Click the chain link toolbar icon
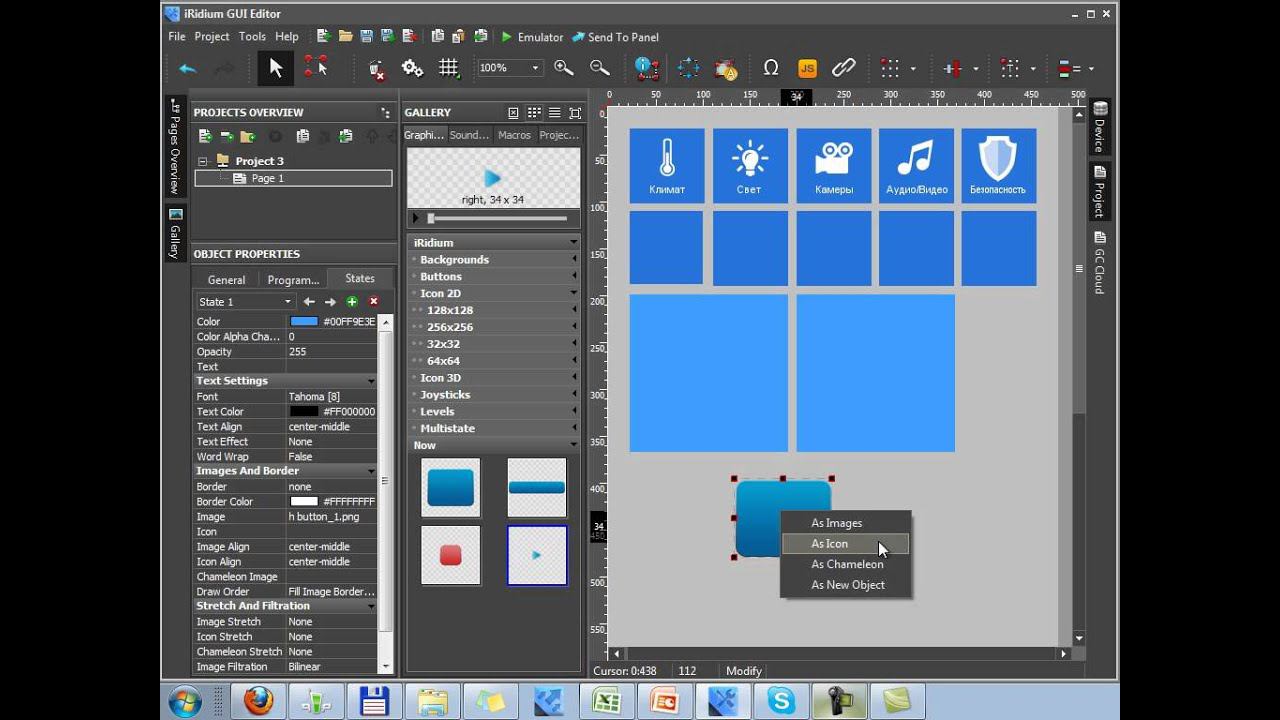This screenshot has width=1280, height=720. click(x=843, y=68)
